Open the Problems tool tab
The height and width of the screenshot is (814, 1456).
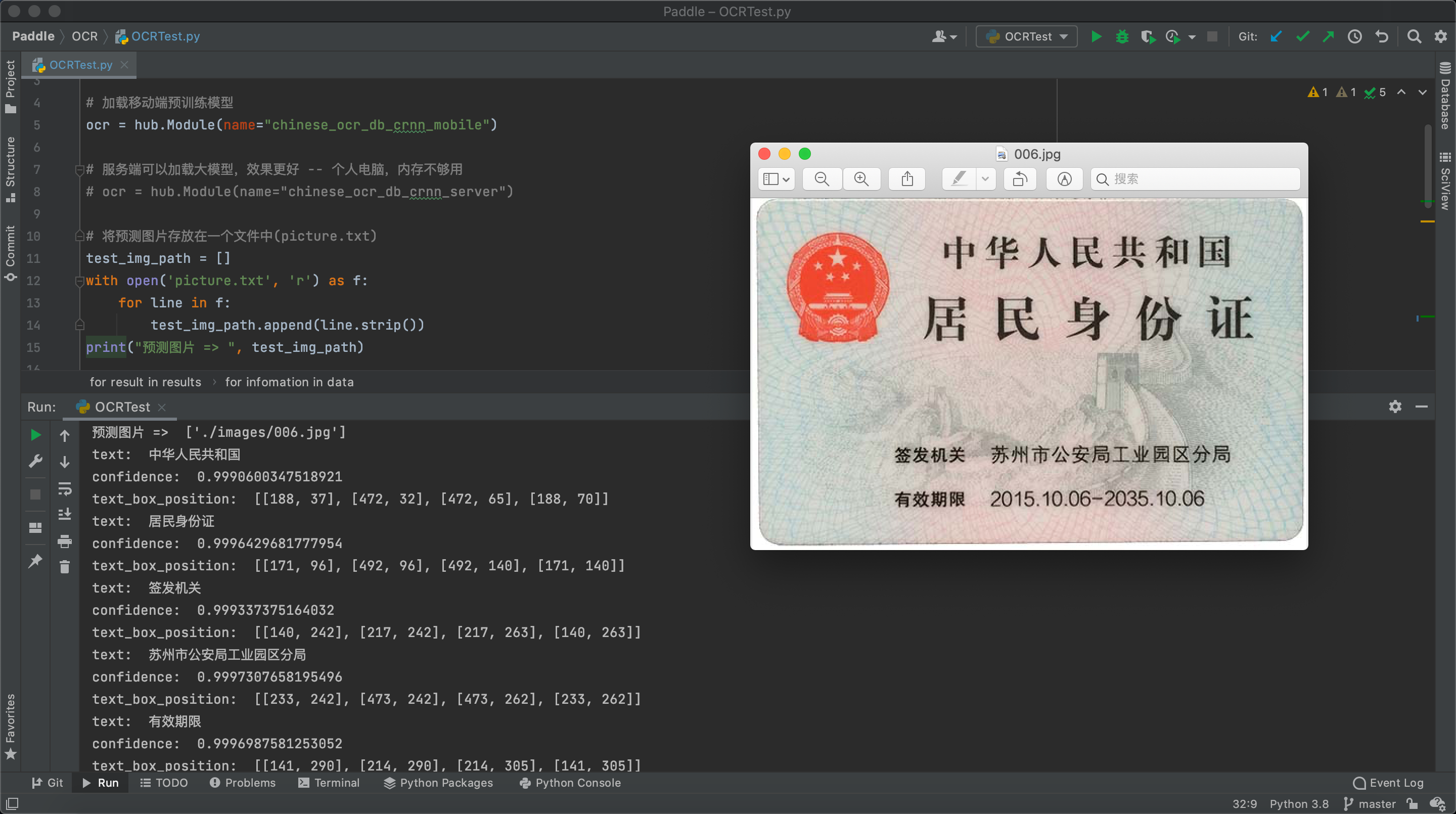tap(243, 783)
